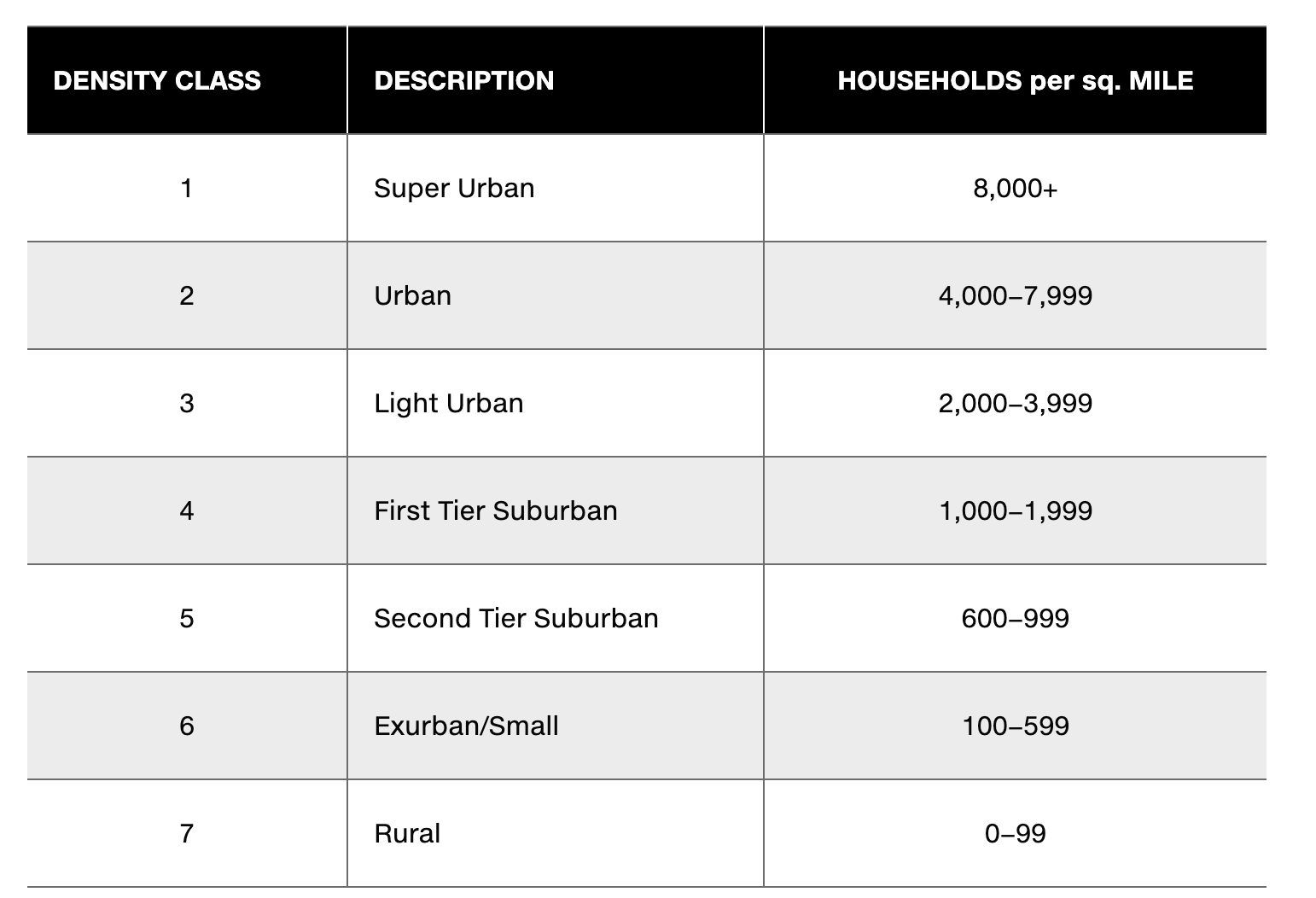Click the 100–599 households value
1316x898 pixels.
[1015, 726]
